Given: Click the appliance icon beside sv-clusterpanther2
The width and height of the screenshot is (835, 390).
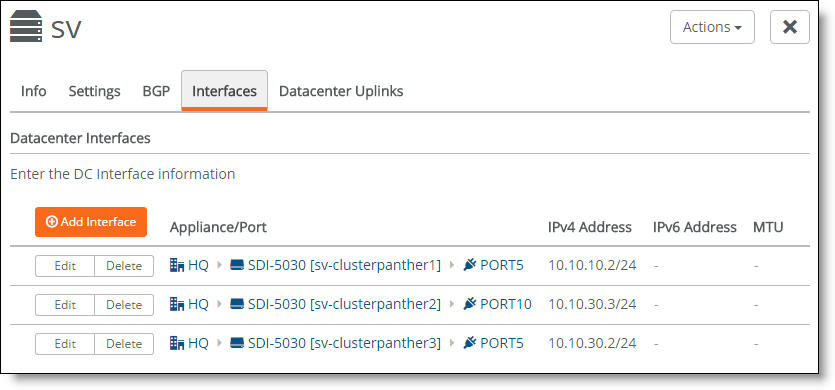Looking at the screenshot, I should (237, 304).
